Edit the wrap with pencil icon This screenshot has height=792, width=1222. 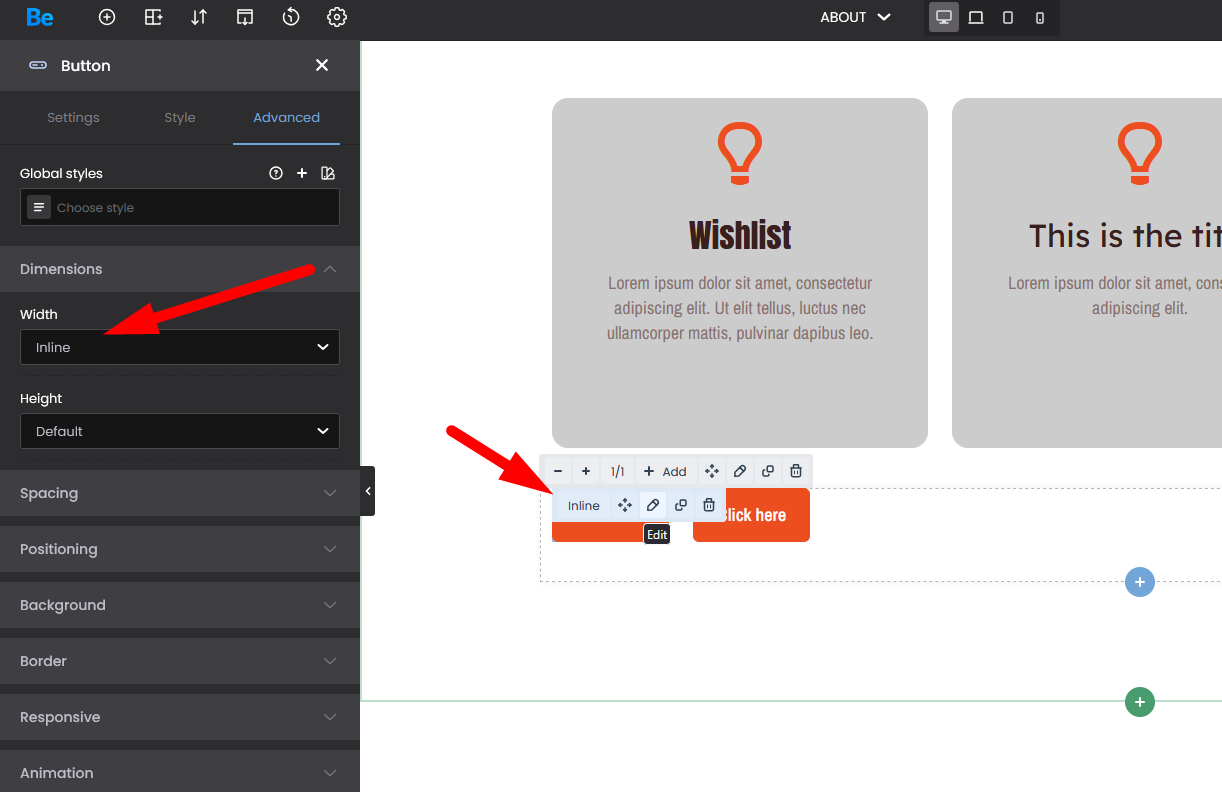tap(740, 471)
